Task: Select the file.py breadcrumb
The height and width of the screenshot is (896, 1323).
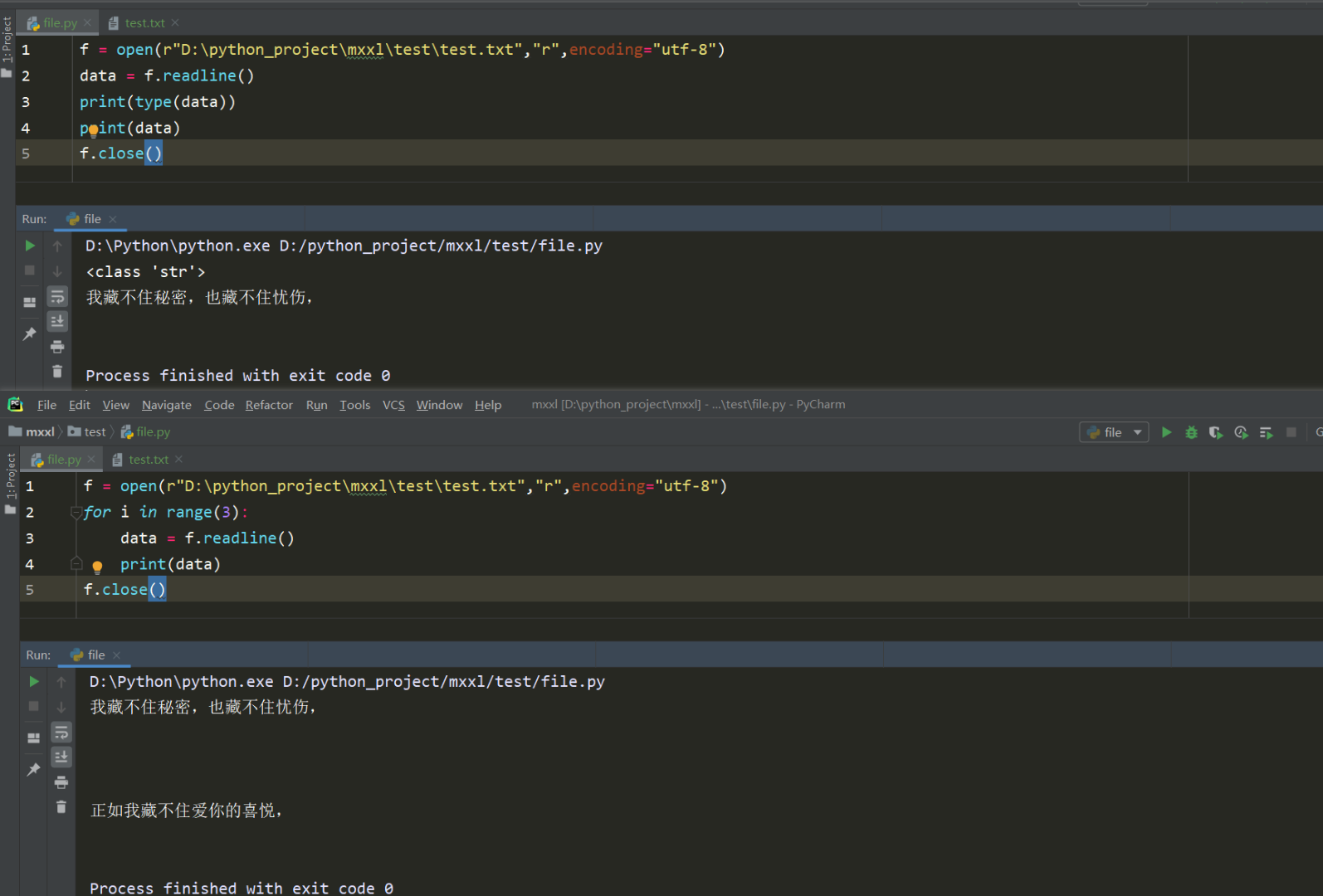Action: click(145, 432)
